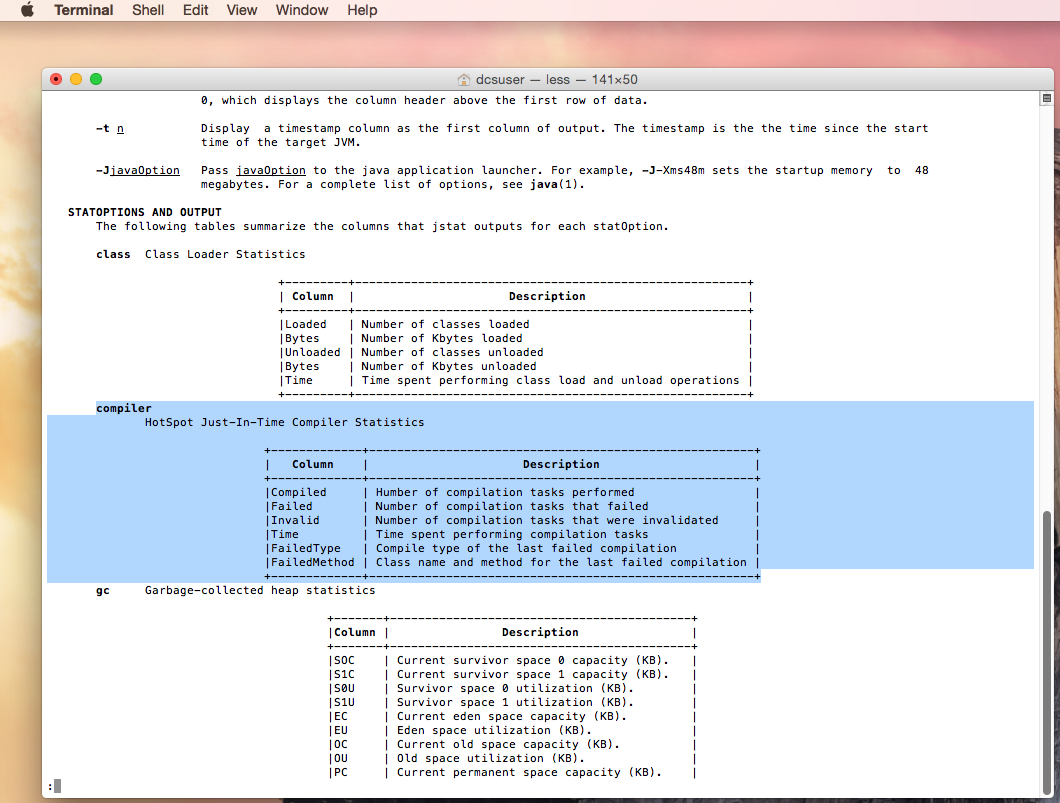1060x803 pixels.
Task: Click the bold compiler heading
Action: coord(124,408)
